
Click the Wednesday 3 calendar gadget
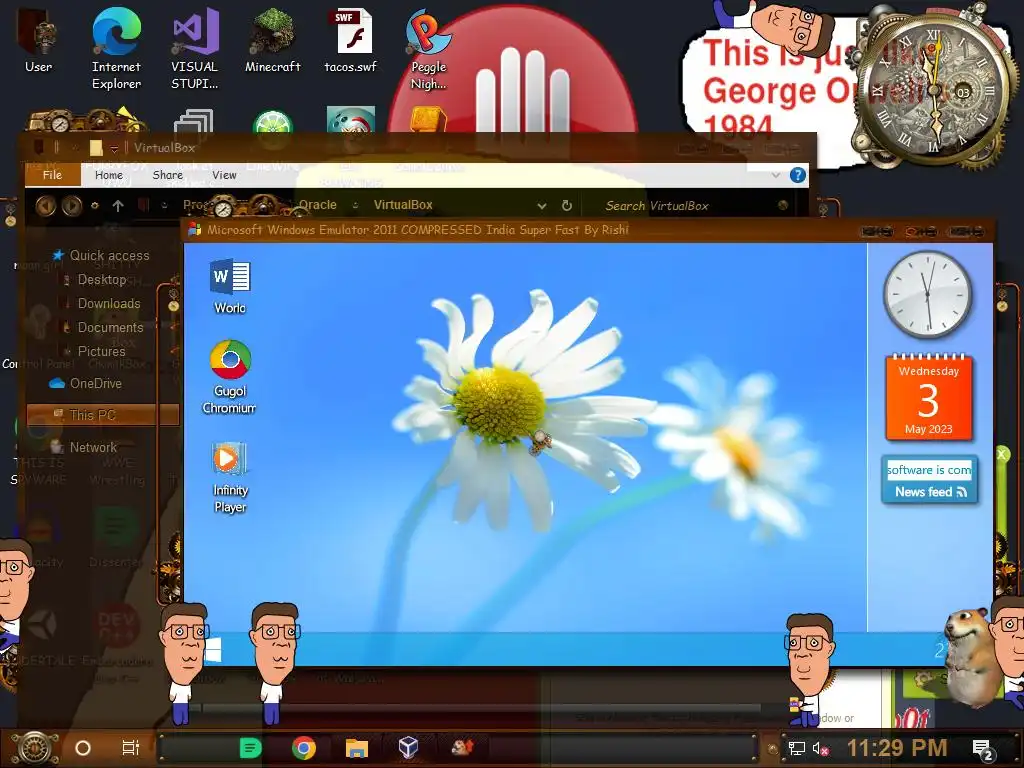click(929, 397)
